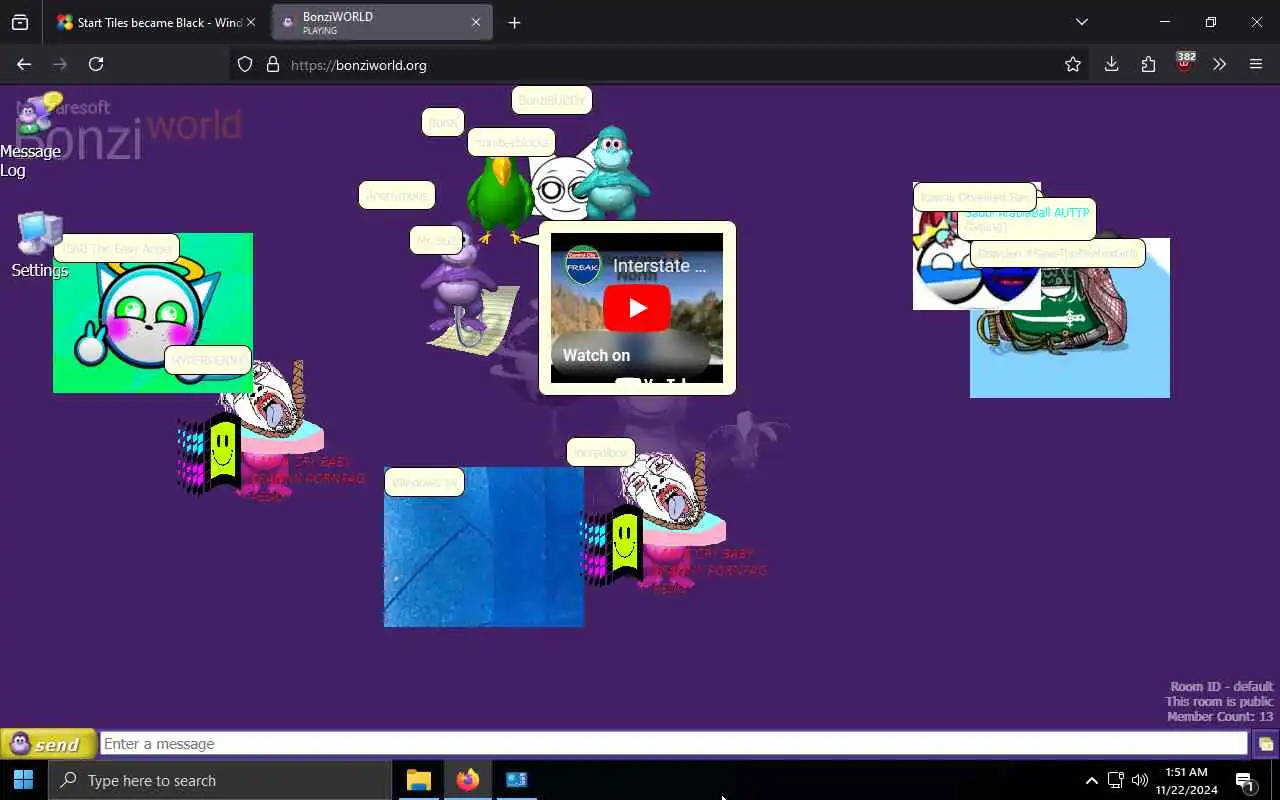
Task: Open the tracking protection shield panel
Action: [245, 64]
